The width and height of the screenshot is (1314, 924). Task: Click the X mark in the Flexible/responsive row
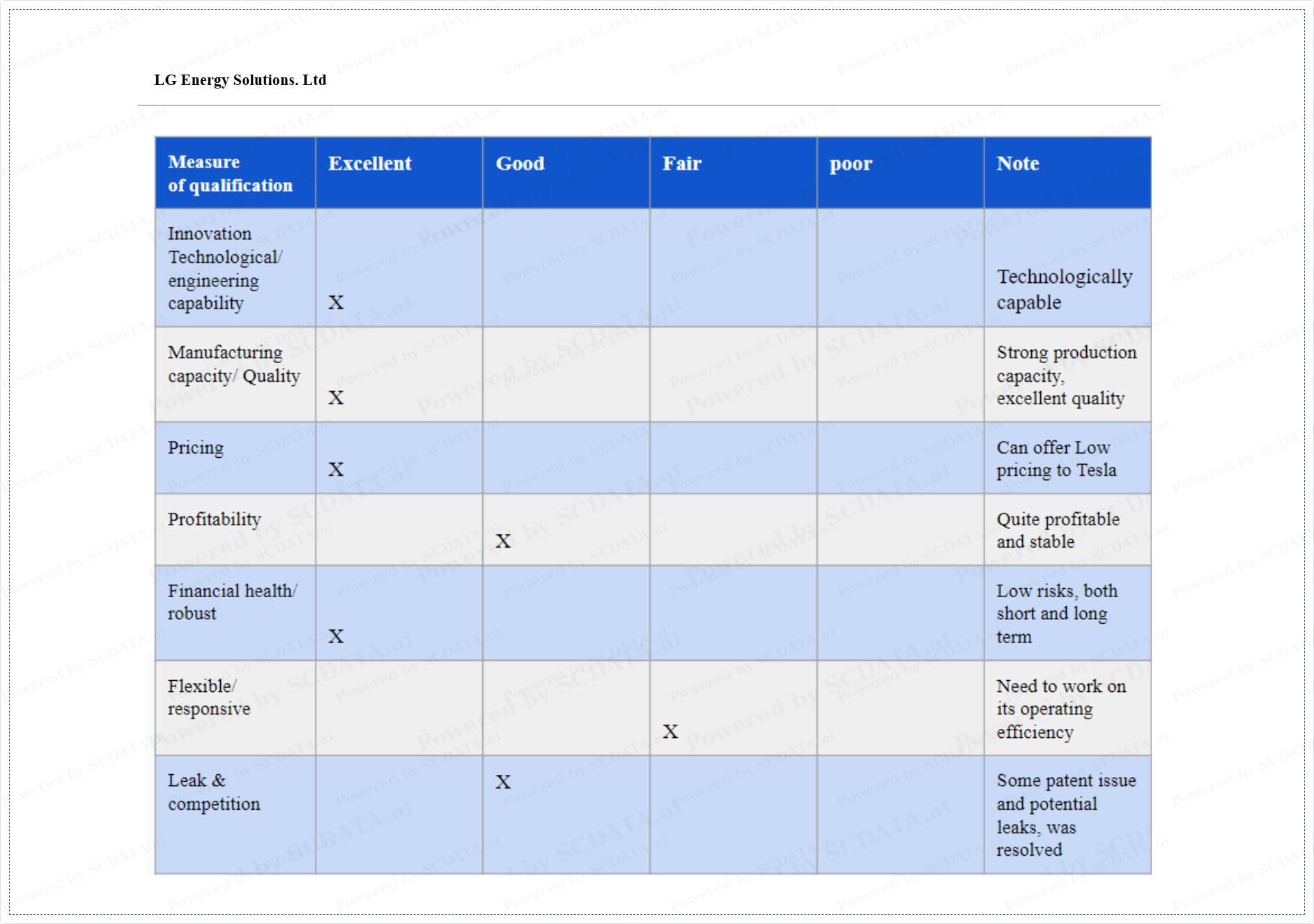click(670, 732)
